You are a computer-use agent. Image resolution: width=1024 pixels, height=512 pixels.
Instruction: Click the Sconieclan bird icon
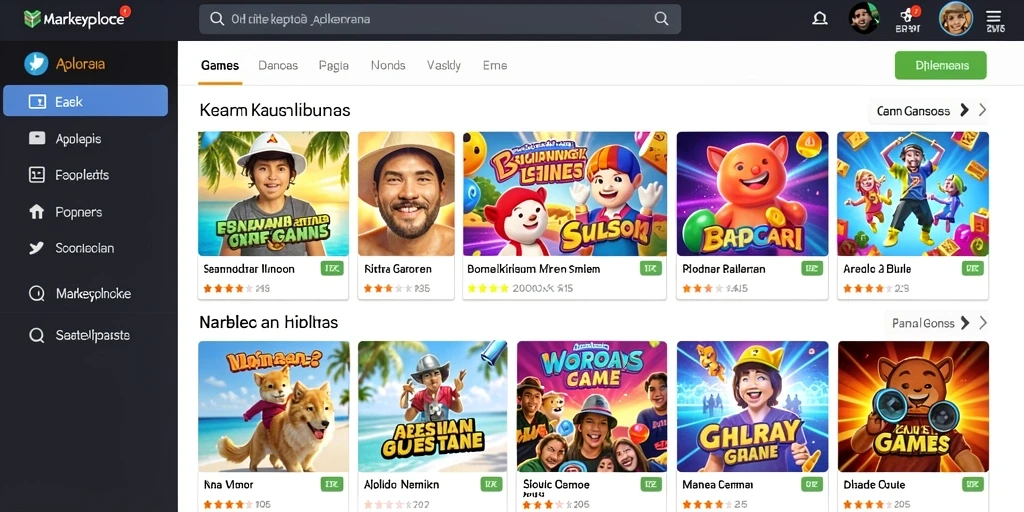(x=37, y=248)
